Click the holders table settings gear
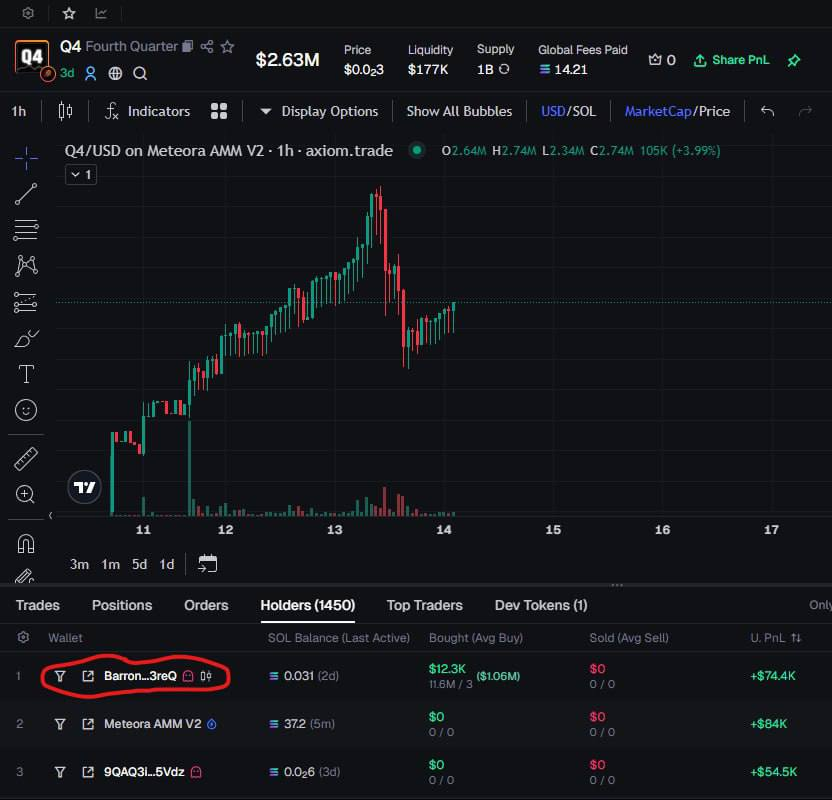This screenshot has height=800, width=832. (x=23, y=637)
